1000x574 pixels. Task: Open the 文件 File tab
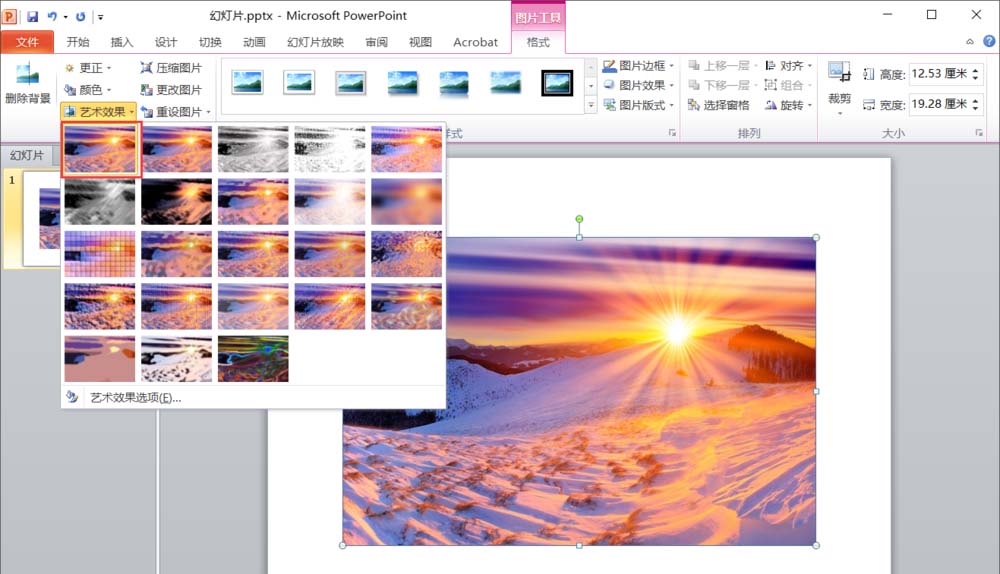point(27,42)
